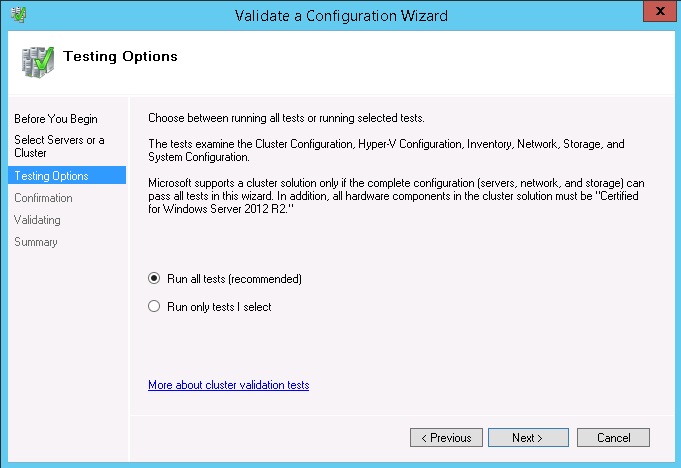Click the Testing Options header checklist icon
Viewport: 681px width, 468px height.
pos(38,60)
